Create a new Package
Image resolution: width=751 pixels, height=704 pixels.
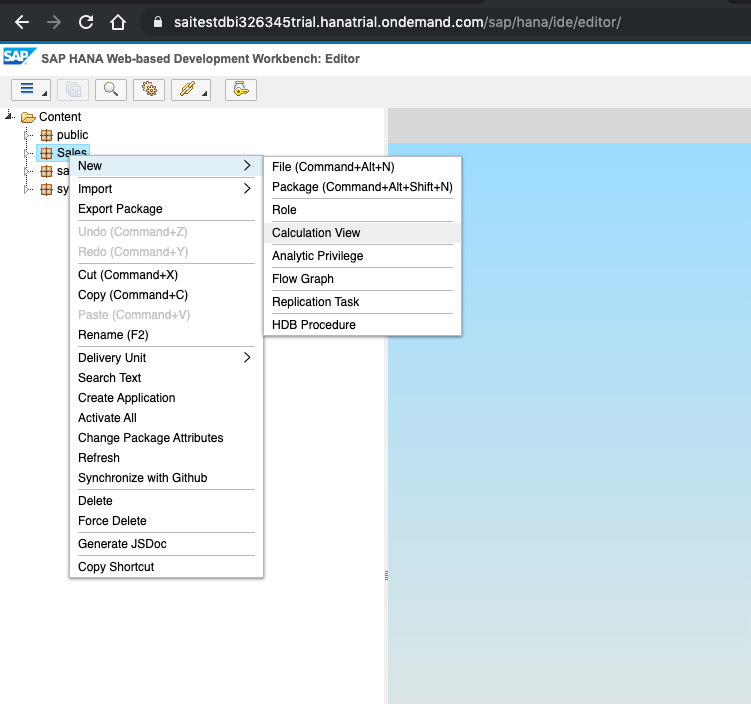(363, 187)
